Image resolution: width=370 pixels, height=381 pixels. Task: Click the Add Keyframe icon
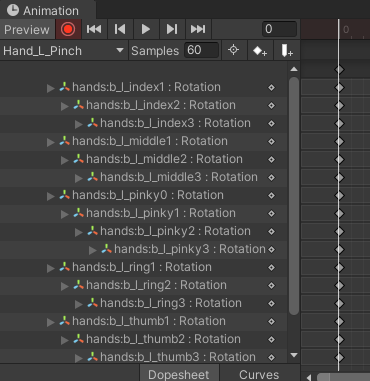coord(260,51)
